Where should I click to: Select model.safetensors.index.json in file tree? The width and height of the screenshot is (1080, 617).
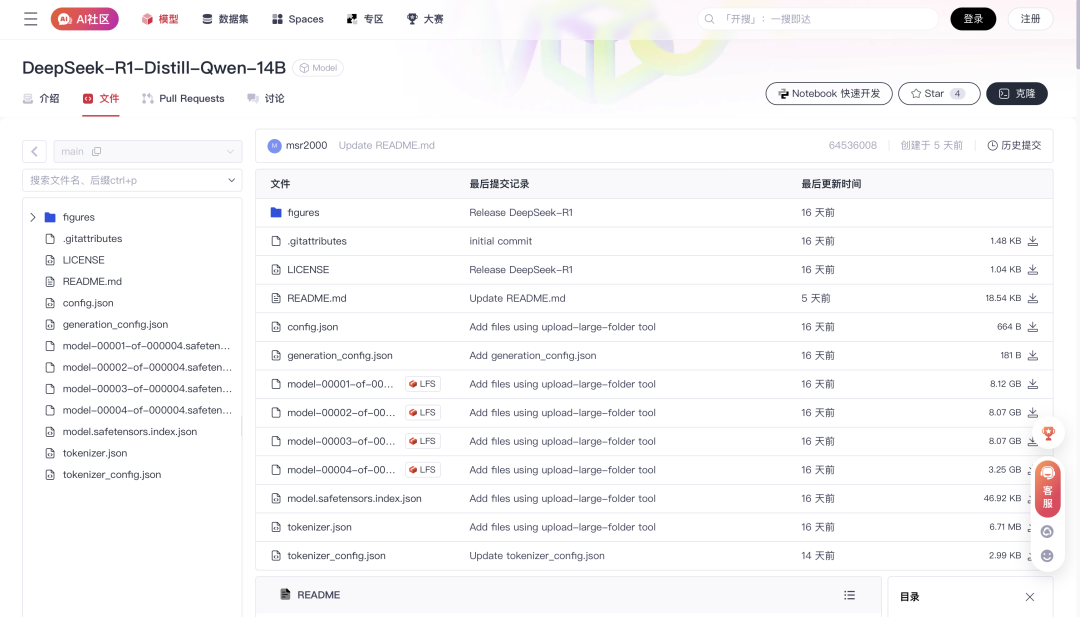click(129, 432)
